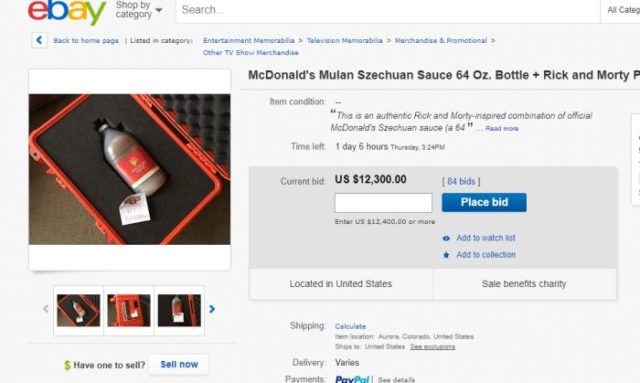
Task: Open the 84 bids link
Action: [x=461, y=181]
